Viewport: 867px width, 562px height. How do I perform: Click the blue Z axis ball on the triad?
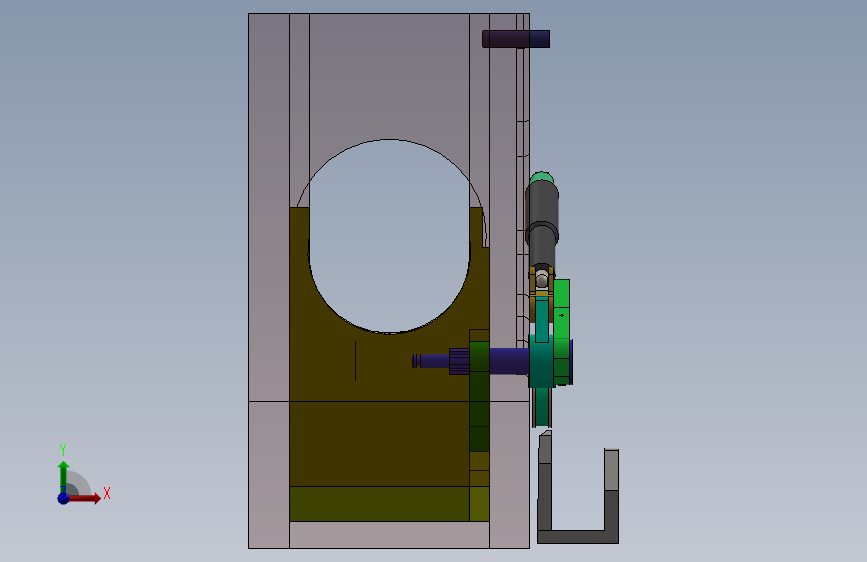[64, 498]
